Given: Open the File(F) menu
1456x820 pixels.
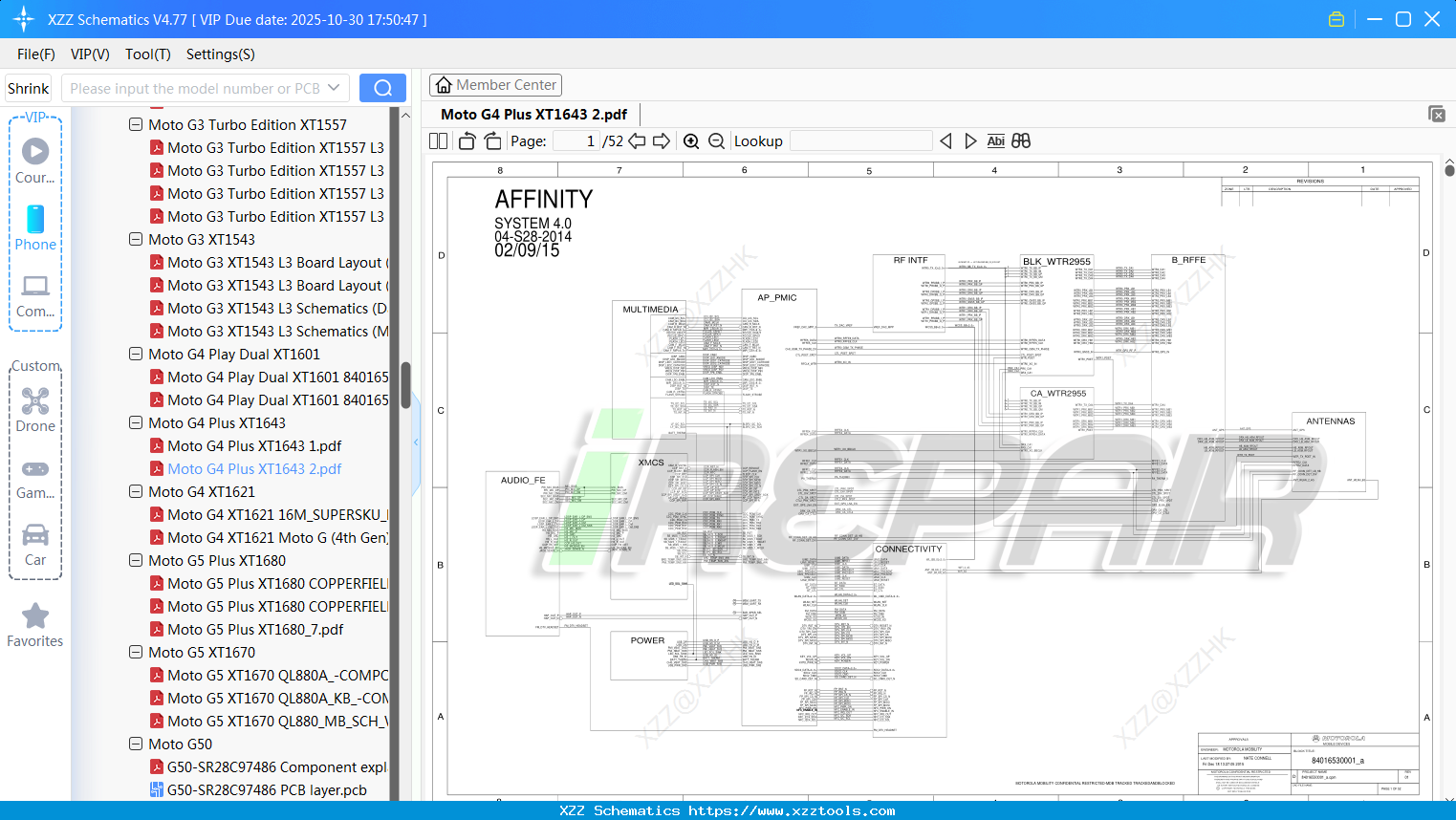Looking at the screenshot, I should [x=36, y=54].
